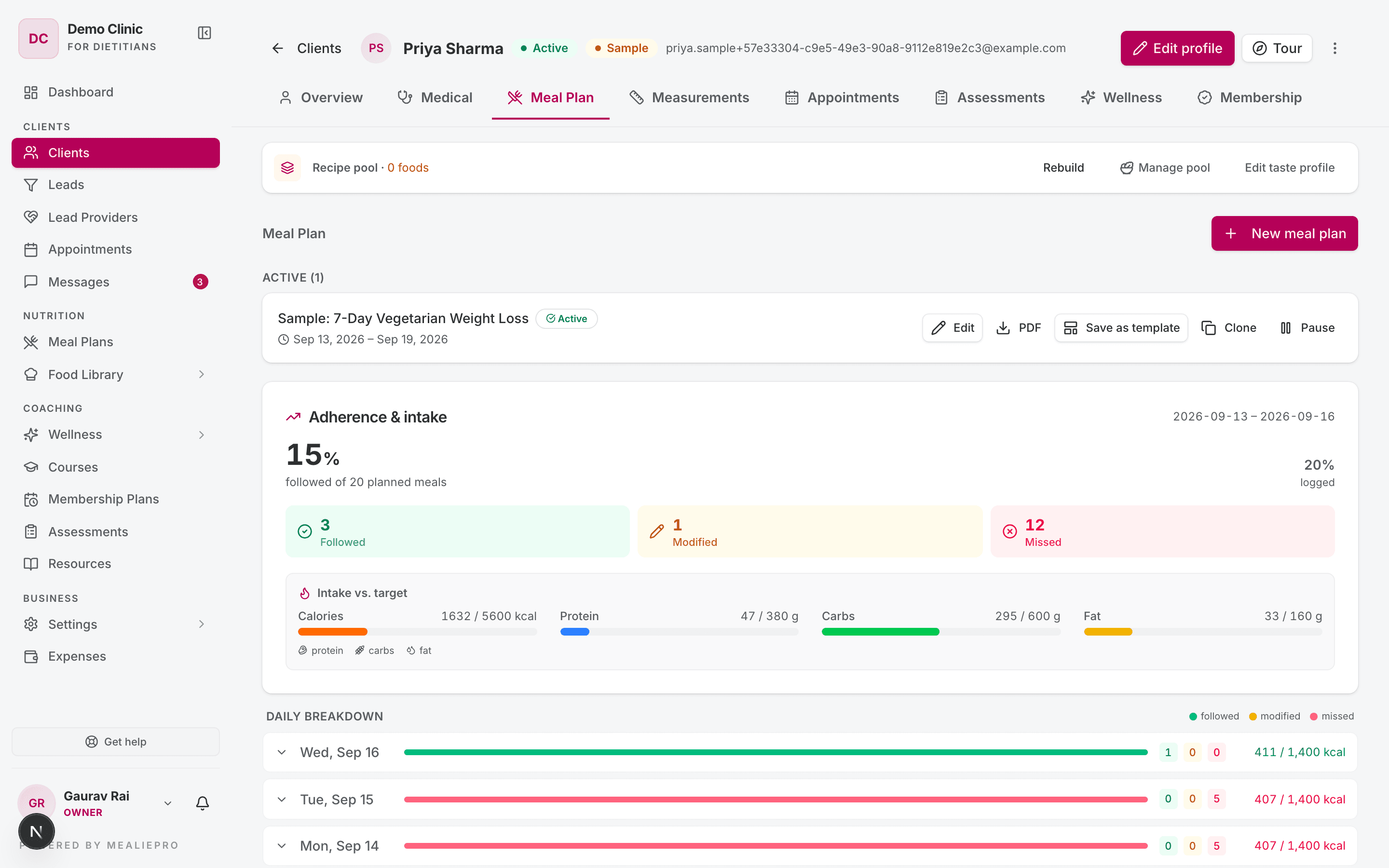Open the Gaurav Rai account dropdown
1389x868 pixels.
pos(168,803)
